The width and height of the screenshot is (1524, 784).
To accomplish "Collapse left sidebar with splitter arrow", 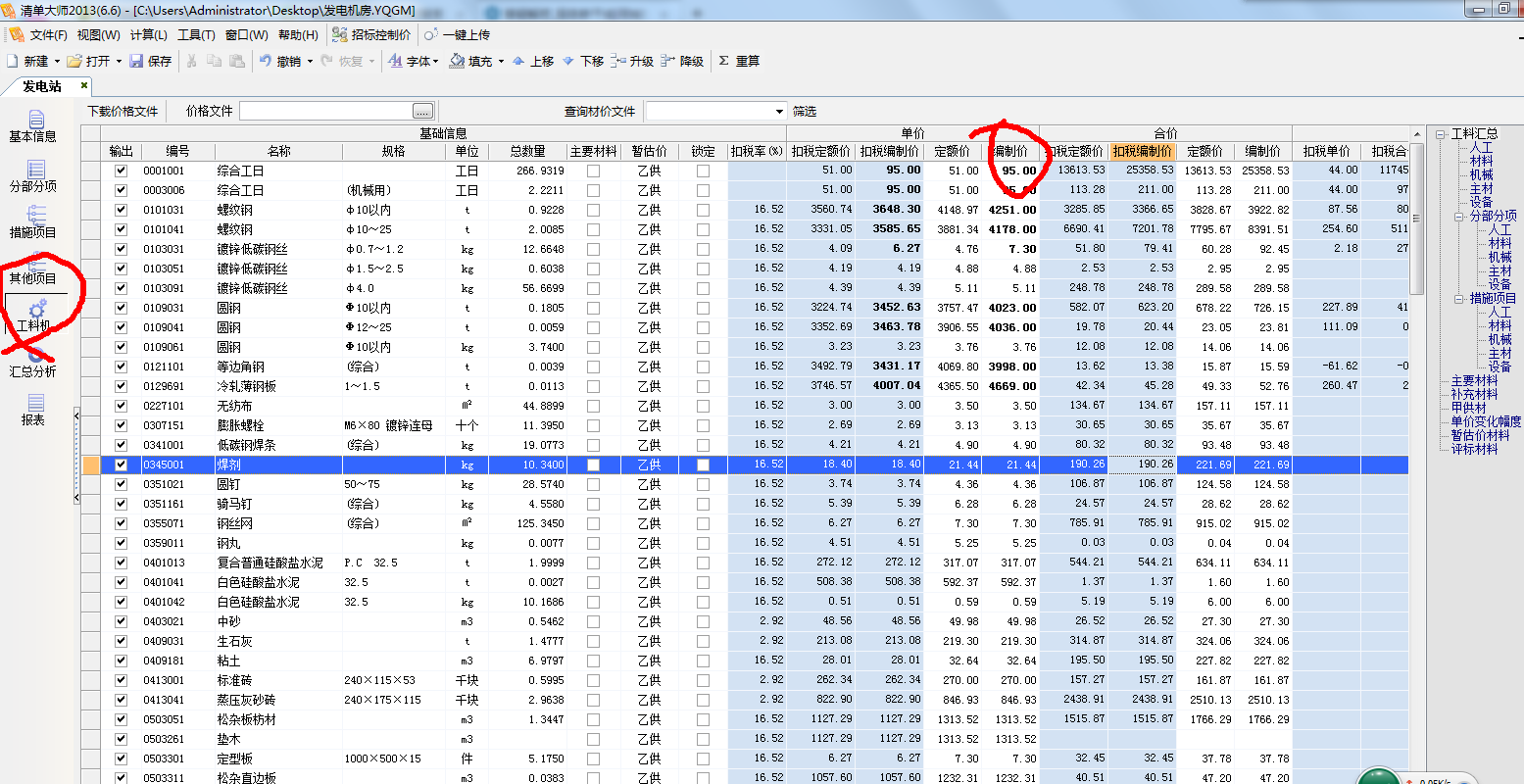I will click(x=77, y=416).
